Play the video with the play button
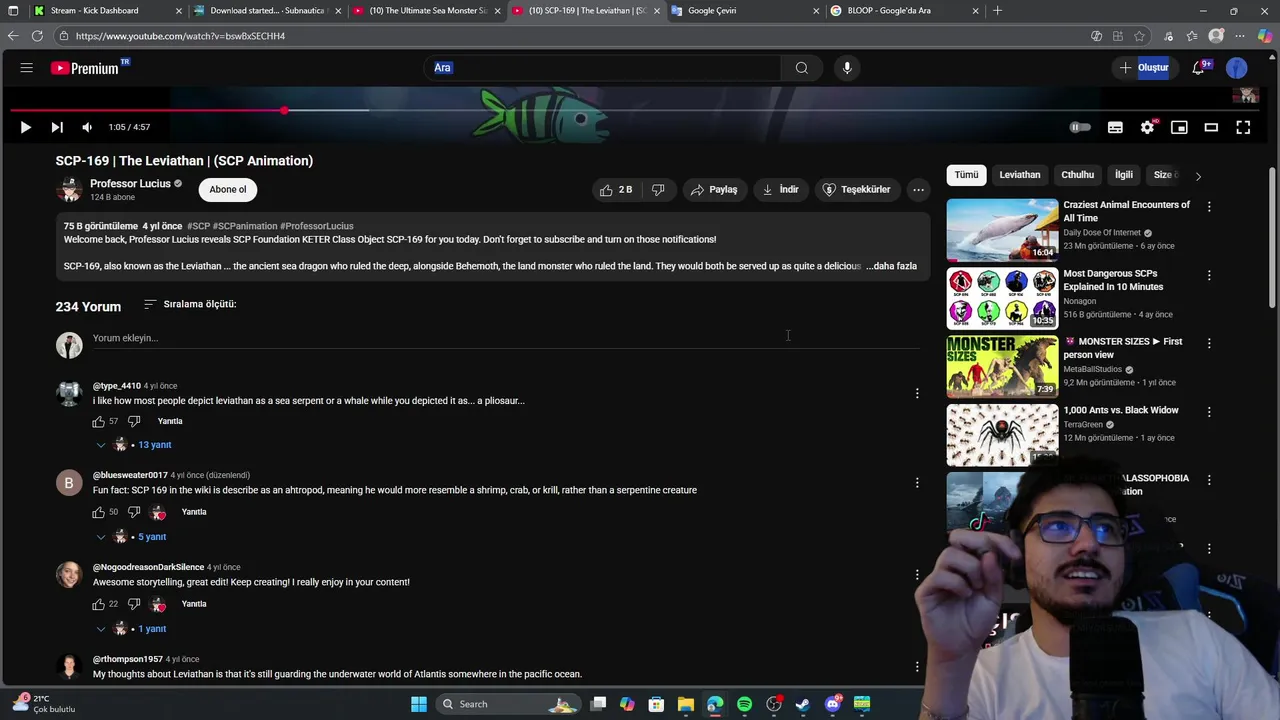 tap(26, 127)
